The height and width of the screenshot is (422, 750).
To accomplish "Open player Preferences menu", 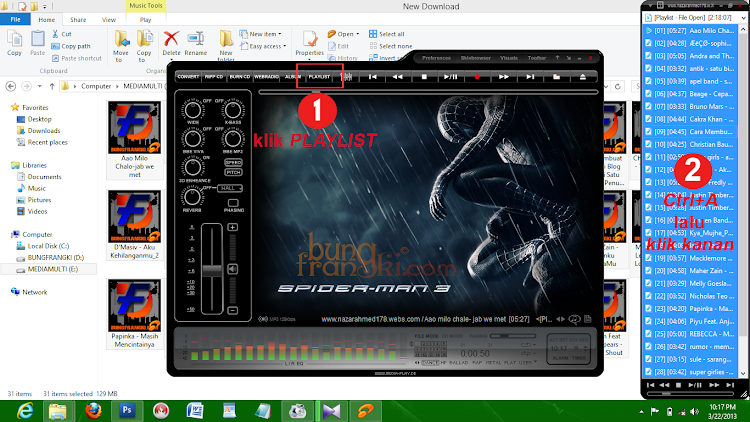I will pos(436,58).
